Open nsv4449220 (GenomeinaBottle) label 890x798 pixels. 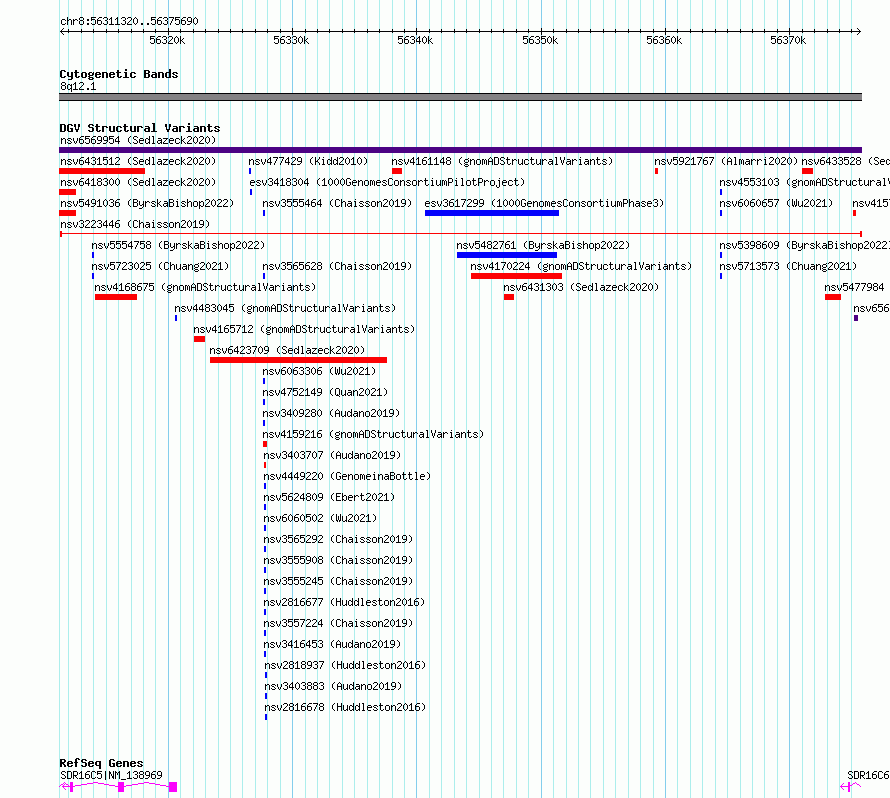(347, 476)
